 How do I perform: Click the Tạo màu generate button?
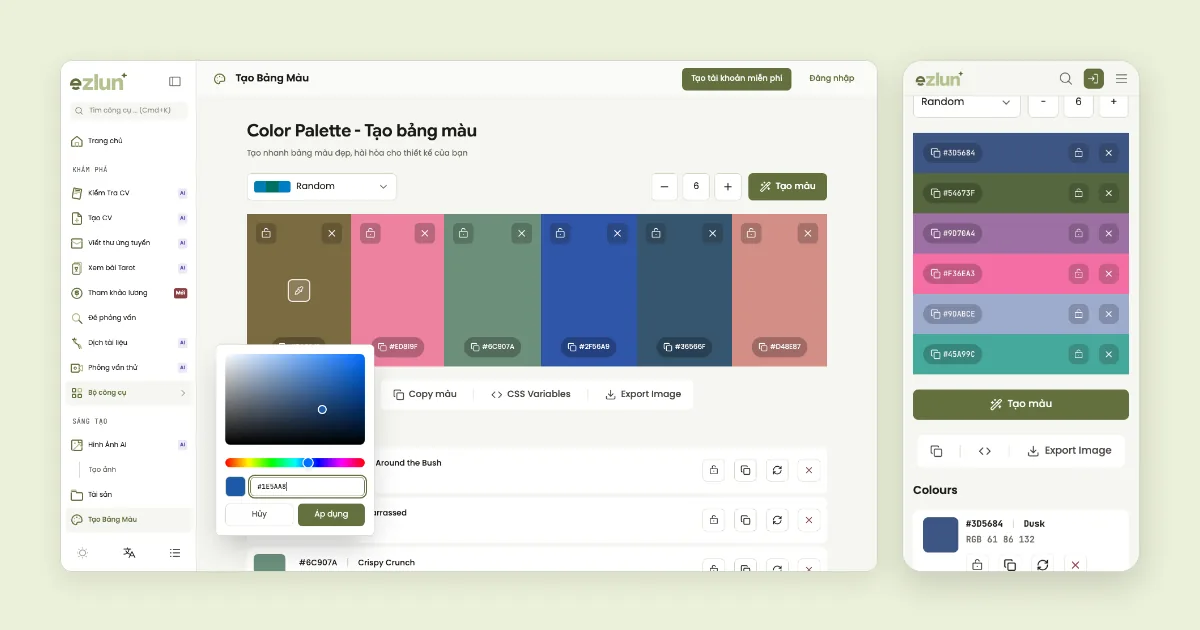tap(787, 186)
